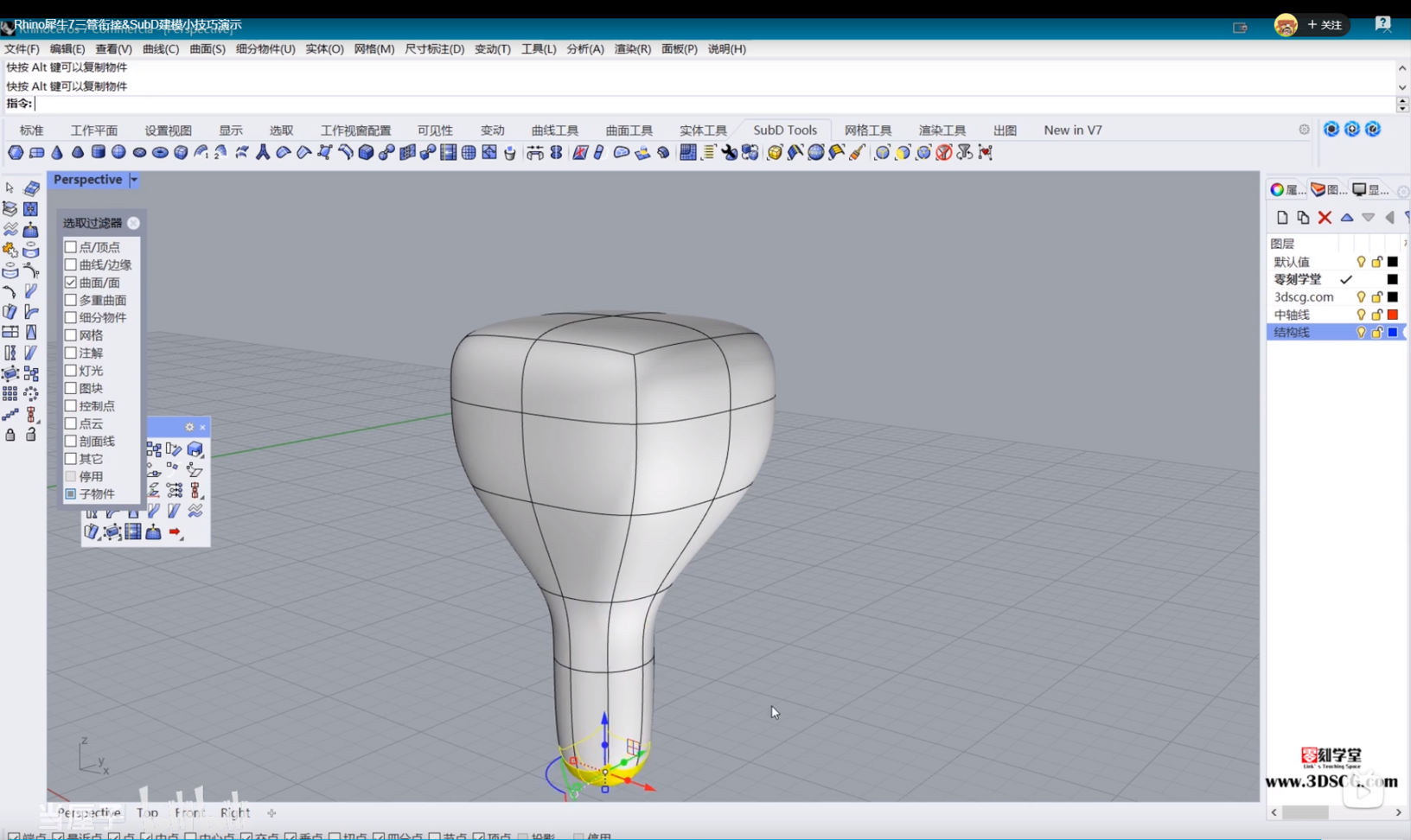The width and height of the screenshot is (1411, 840).
Task: Enable the 控制点 filter checkbox
Action: pos(71,405)
